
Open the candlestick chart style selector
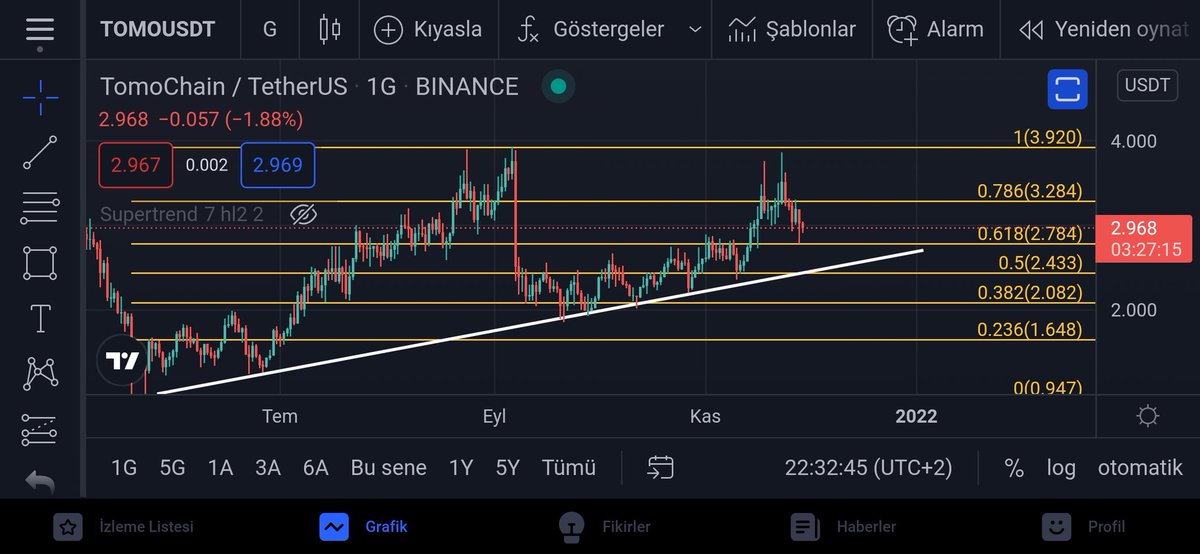tap(329, 29)
